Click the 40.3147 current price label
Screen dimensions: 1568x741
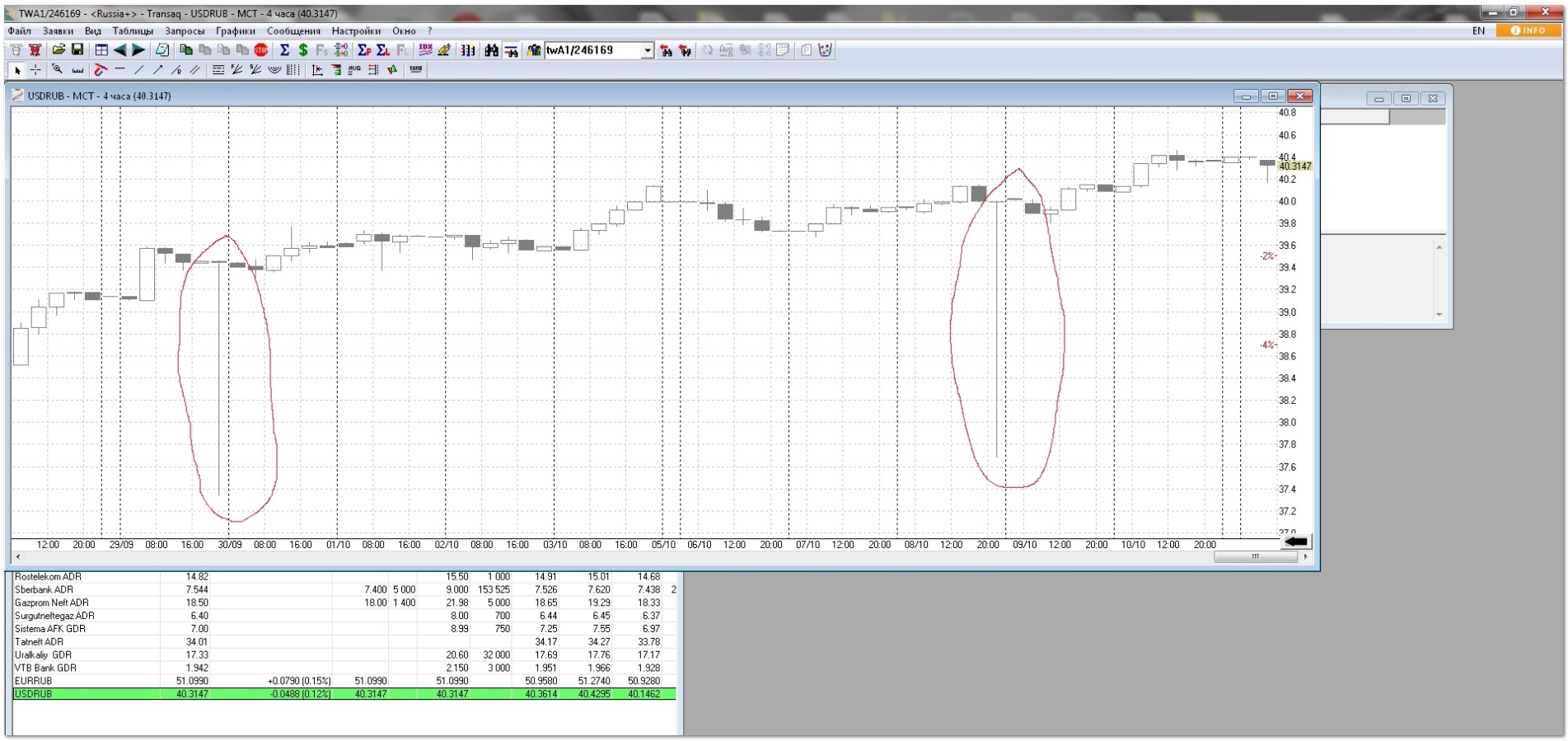[x=1294, y=166]
